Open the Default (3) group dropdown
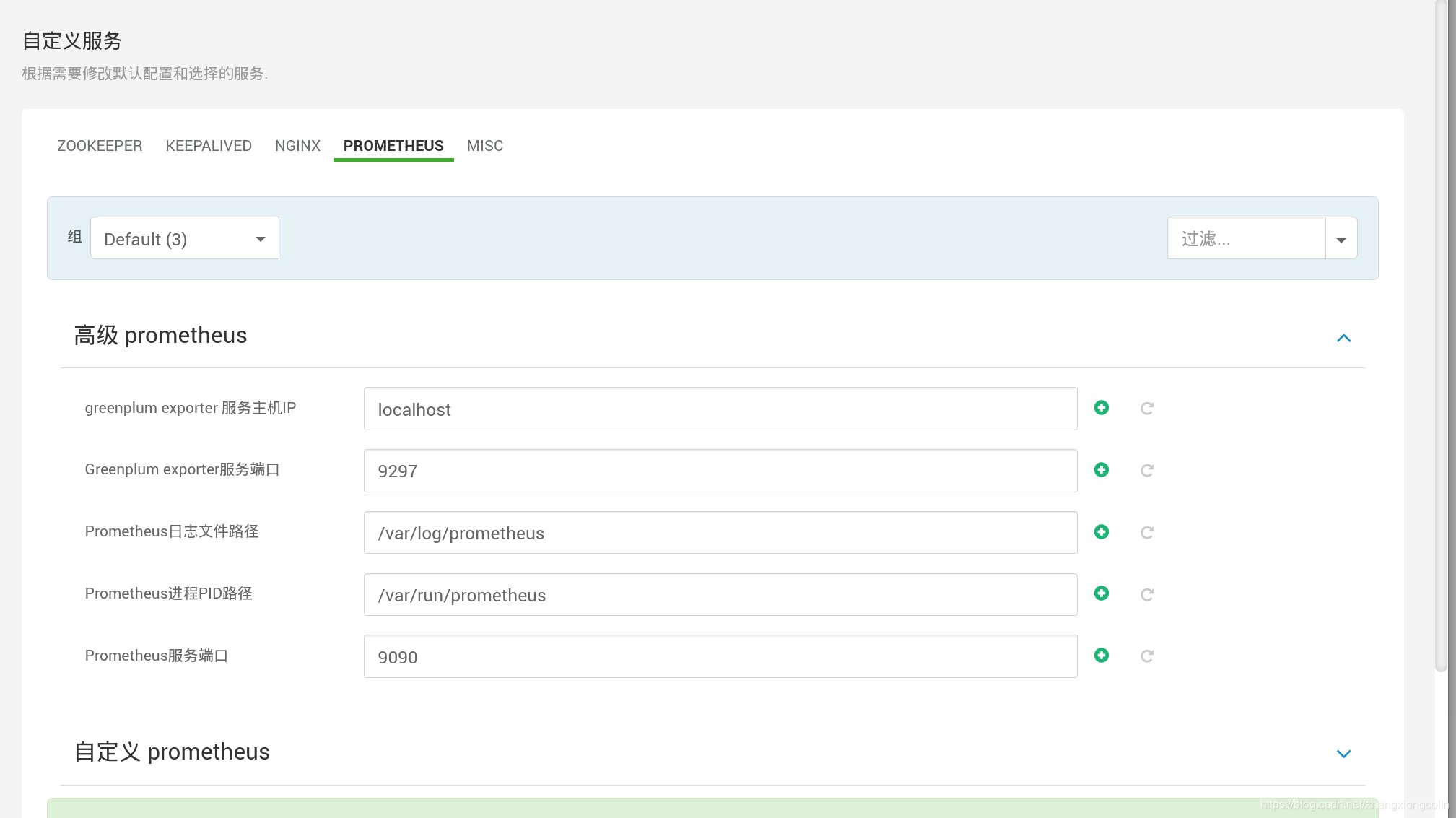1456x818 pixels. coord(185,238)
